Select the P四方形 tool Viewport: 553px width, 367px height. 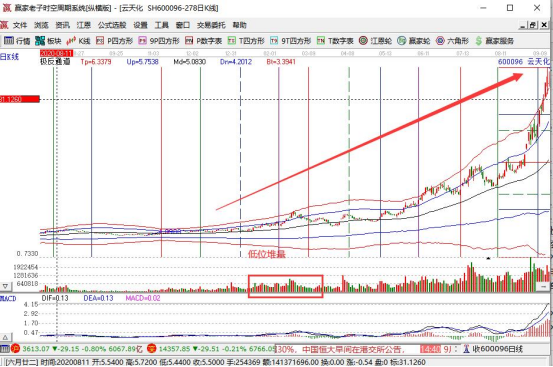(x=114, y=41)
